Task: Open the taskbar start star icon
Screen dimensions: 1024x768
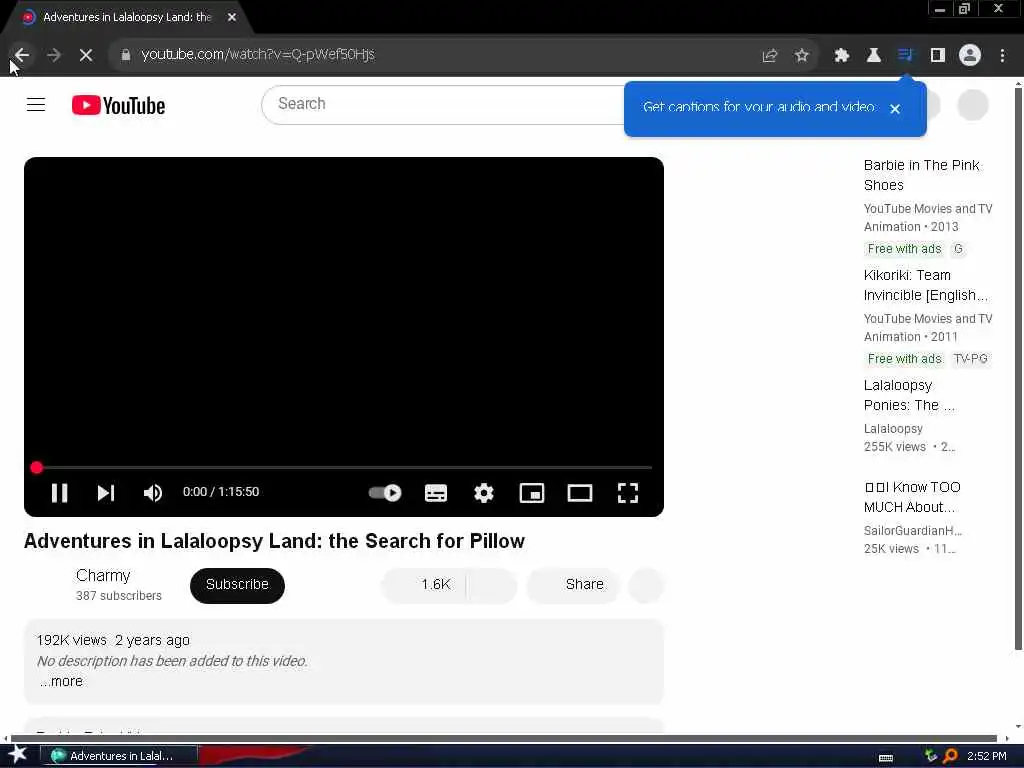Action: 16,755
